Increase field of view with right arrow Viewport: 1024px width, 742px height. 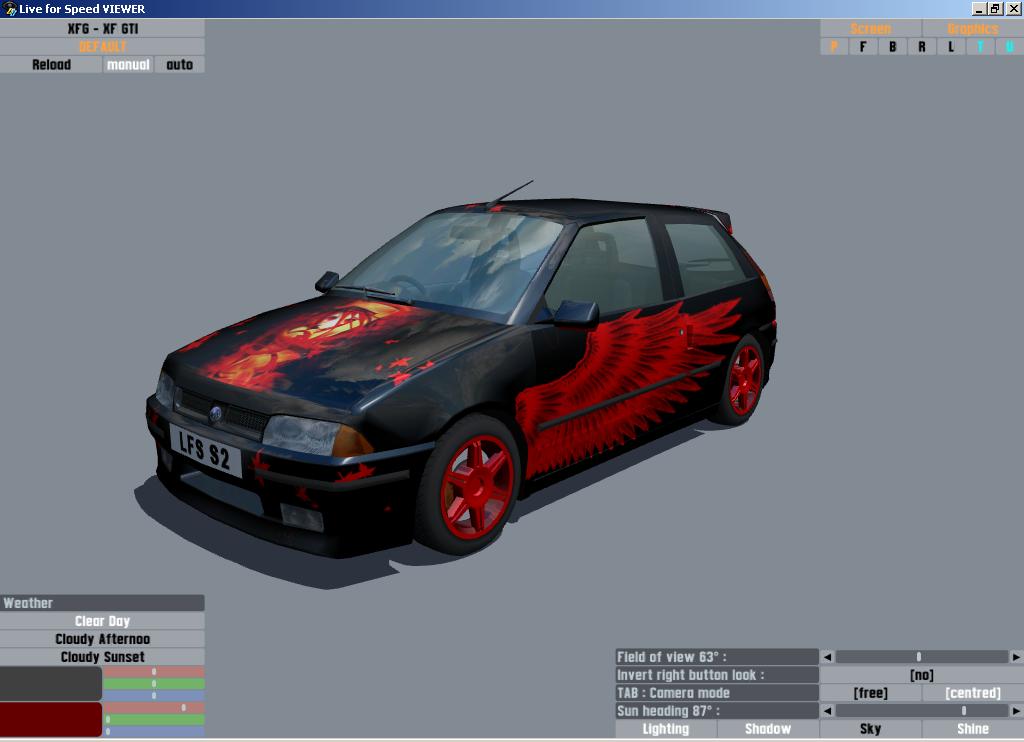pos(1016,657)
